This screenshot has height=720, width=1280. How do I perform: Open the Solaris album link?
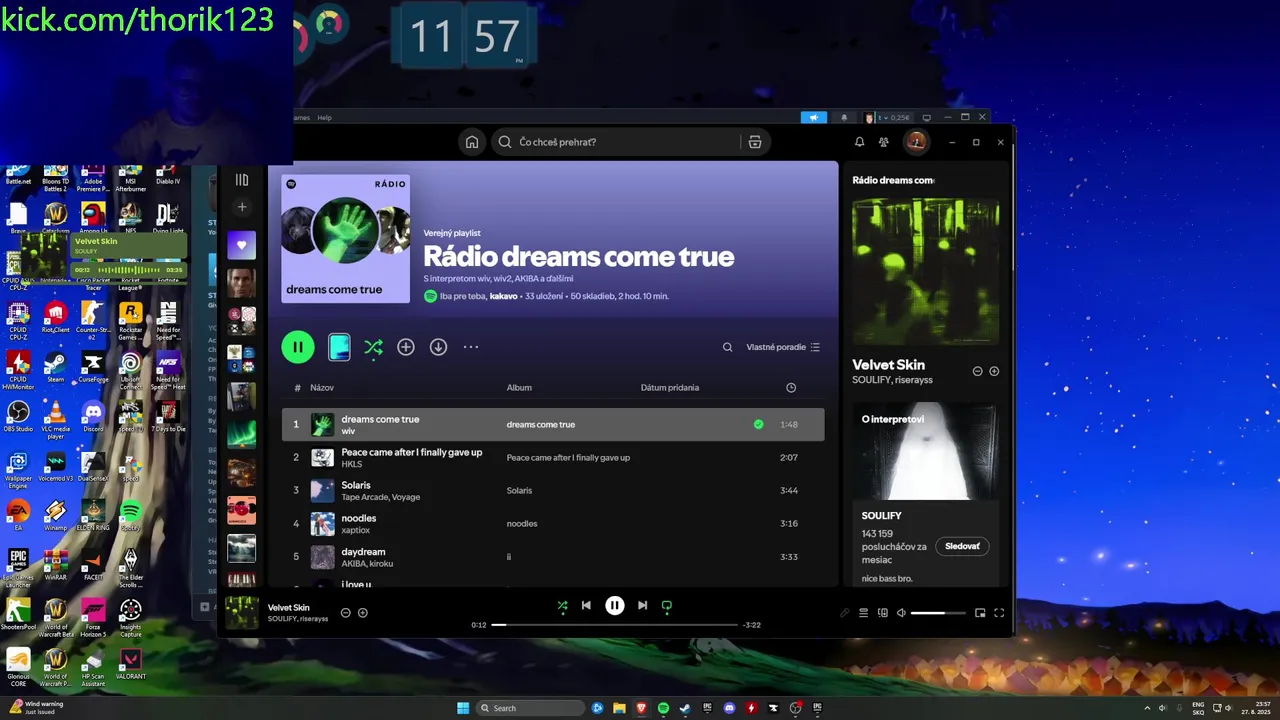(x=519, y=490)
